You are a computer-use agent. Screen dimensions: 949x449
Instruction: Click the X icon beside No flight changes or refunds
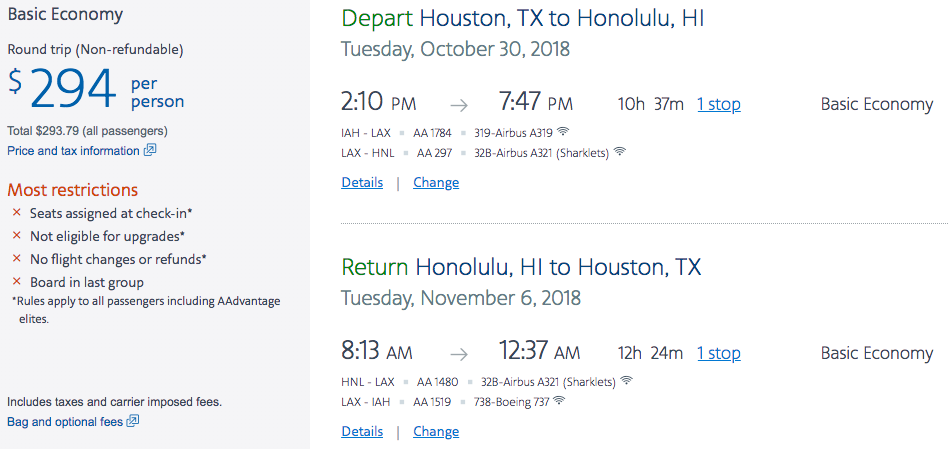[x=16, y=259]
